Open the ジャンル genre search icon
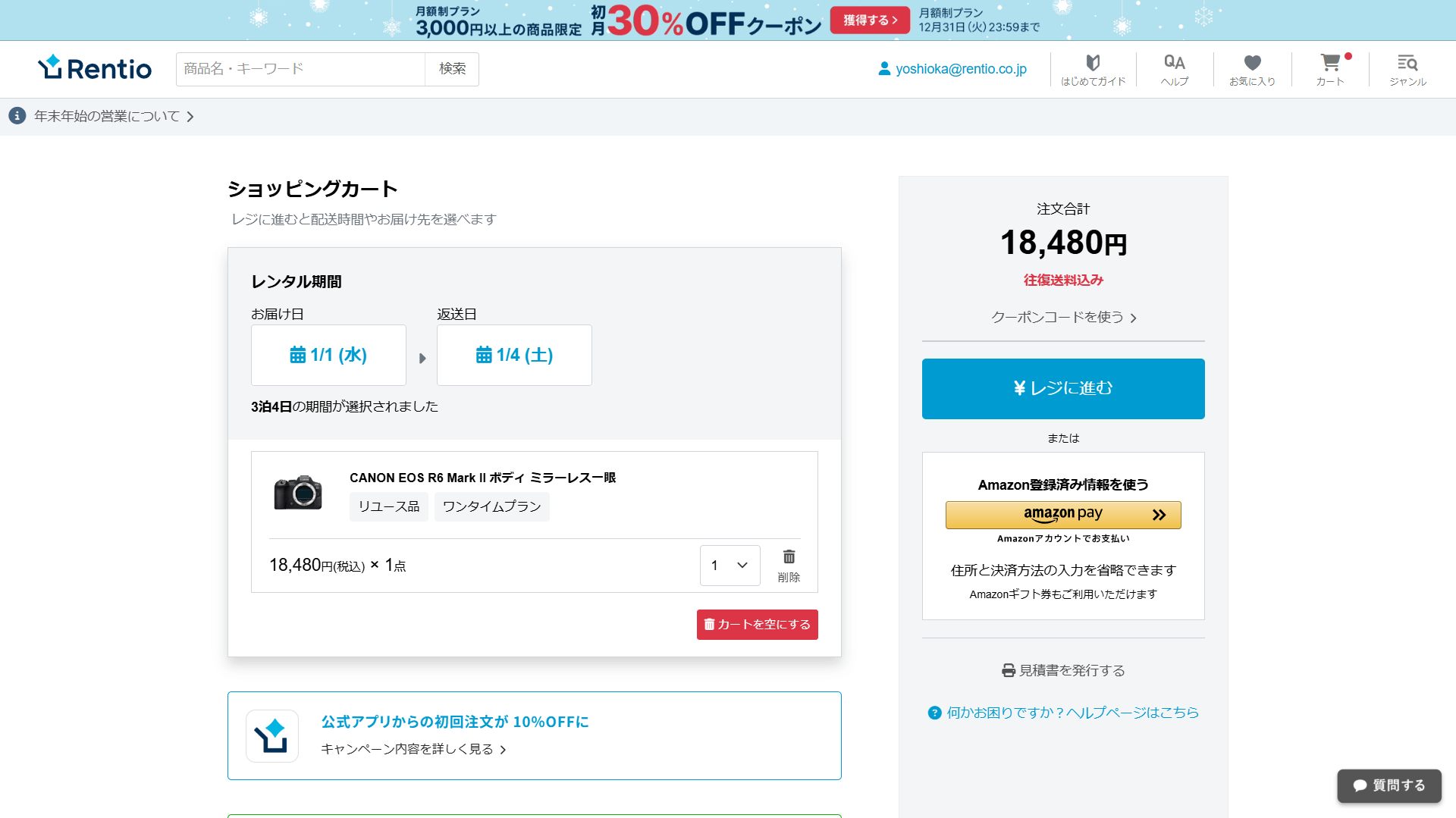The height and width of the screenshot is (818, 1456). pyautogui.click(x=1407, y=69)
